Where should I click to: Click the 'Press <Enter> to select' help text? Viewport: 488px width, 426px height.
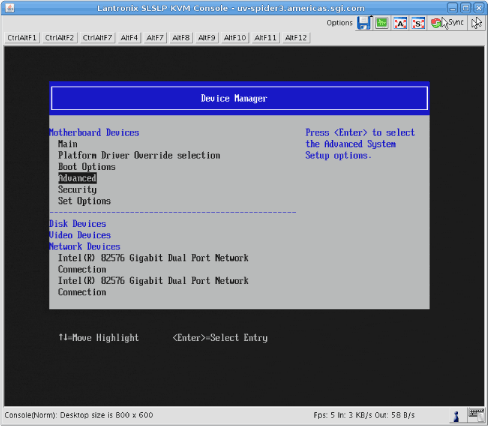point(360,133)
